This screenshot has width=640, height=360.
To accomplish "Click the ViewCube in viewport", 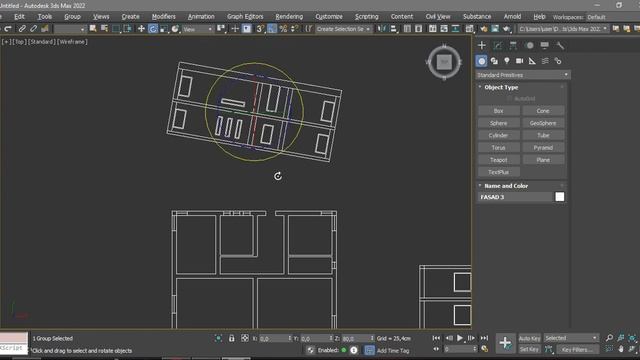I will (444, 62).
